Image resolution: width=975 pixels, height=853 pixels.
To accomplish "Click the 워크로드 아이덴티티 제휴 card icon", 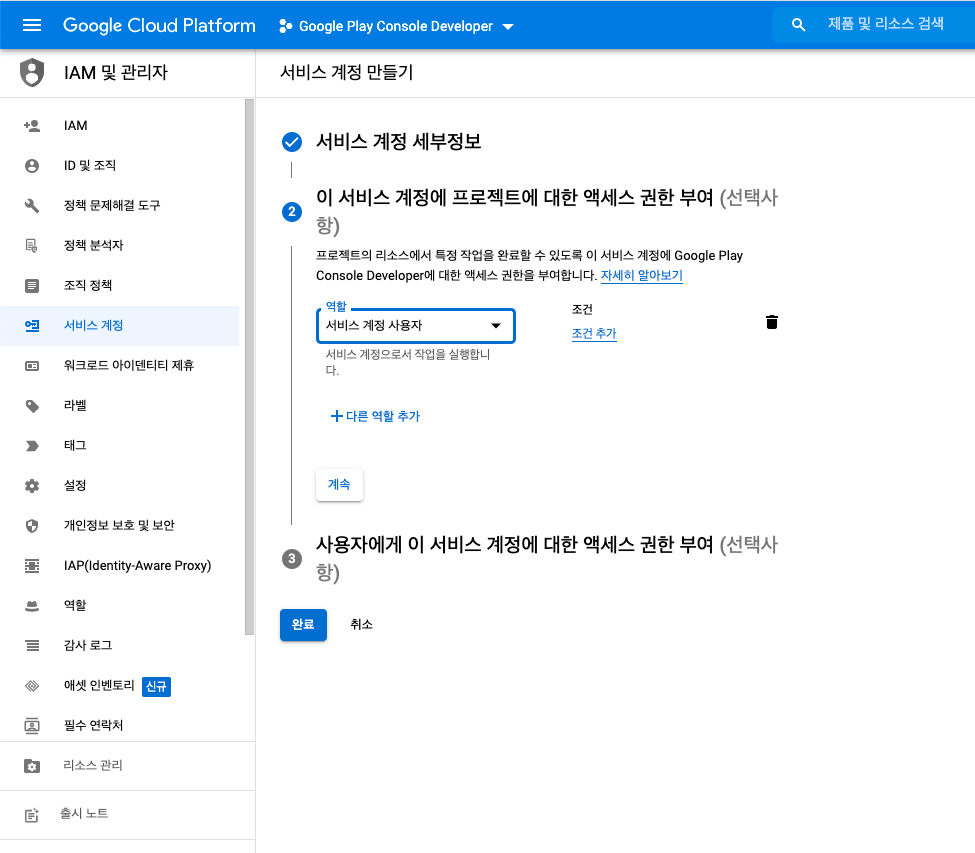I will click(32, 366).
